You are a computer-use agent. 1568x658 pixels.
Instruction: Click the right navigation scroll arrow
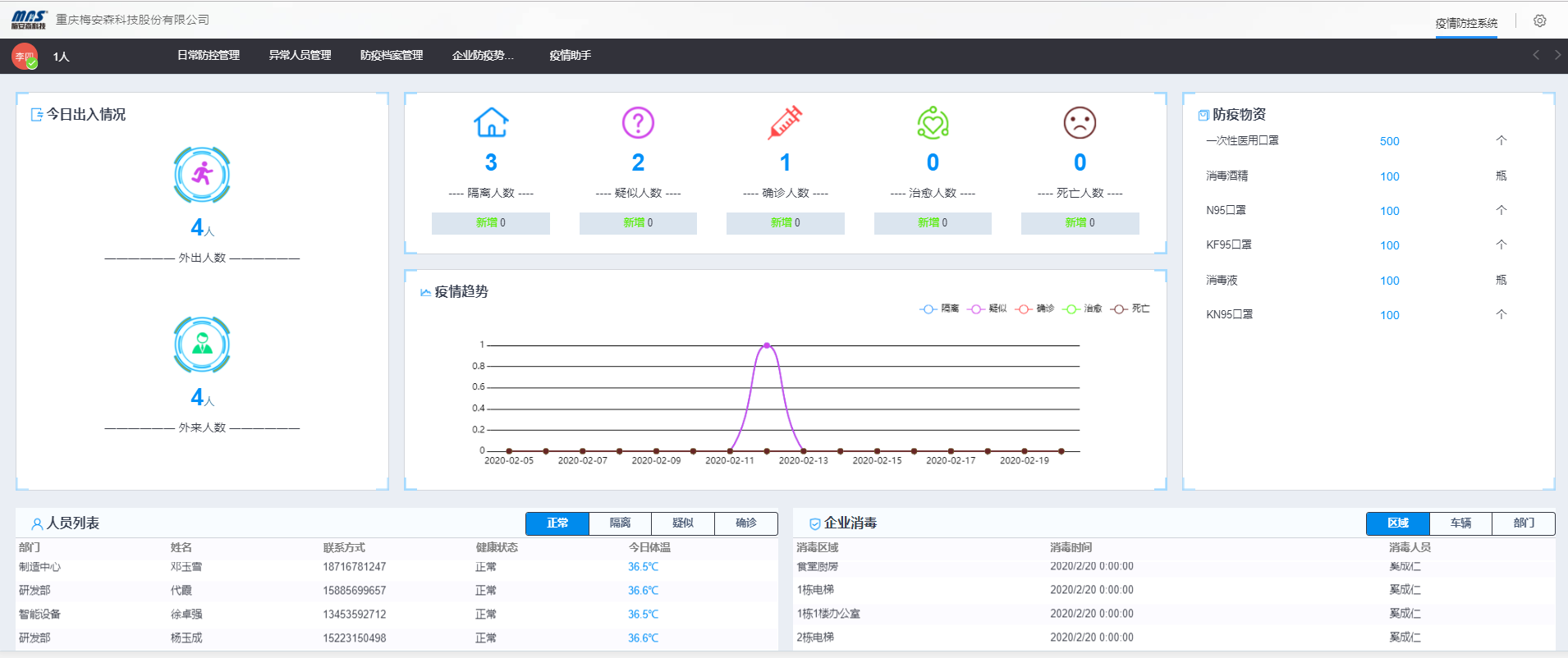(1557, 55)
